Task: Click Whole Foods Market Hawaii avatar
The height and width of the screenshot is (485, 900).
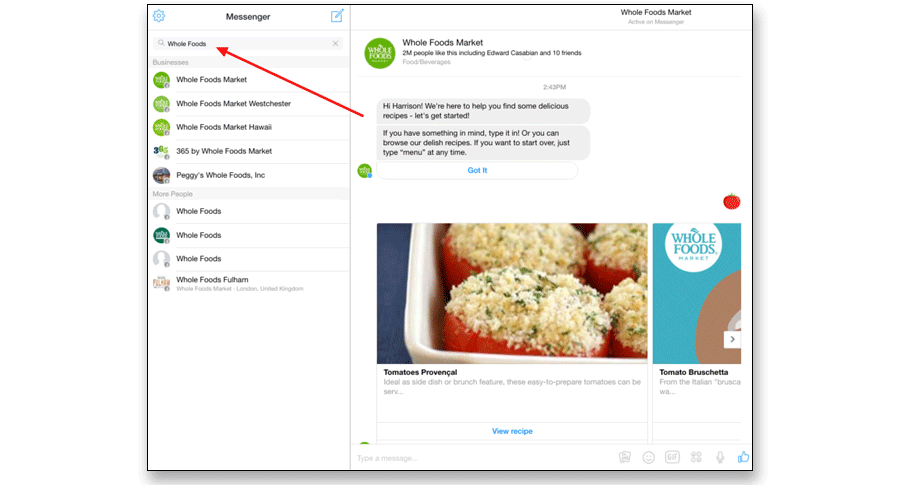Action: pos(161,127)
